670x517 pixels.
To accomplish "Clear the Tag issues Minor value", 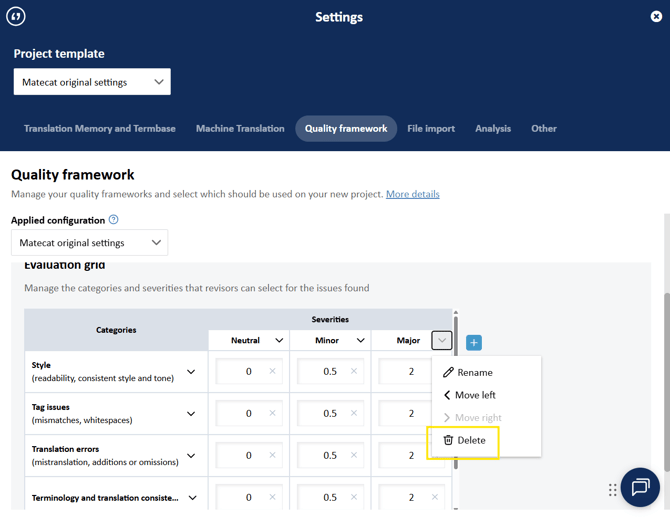I will [354, 414].
